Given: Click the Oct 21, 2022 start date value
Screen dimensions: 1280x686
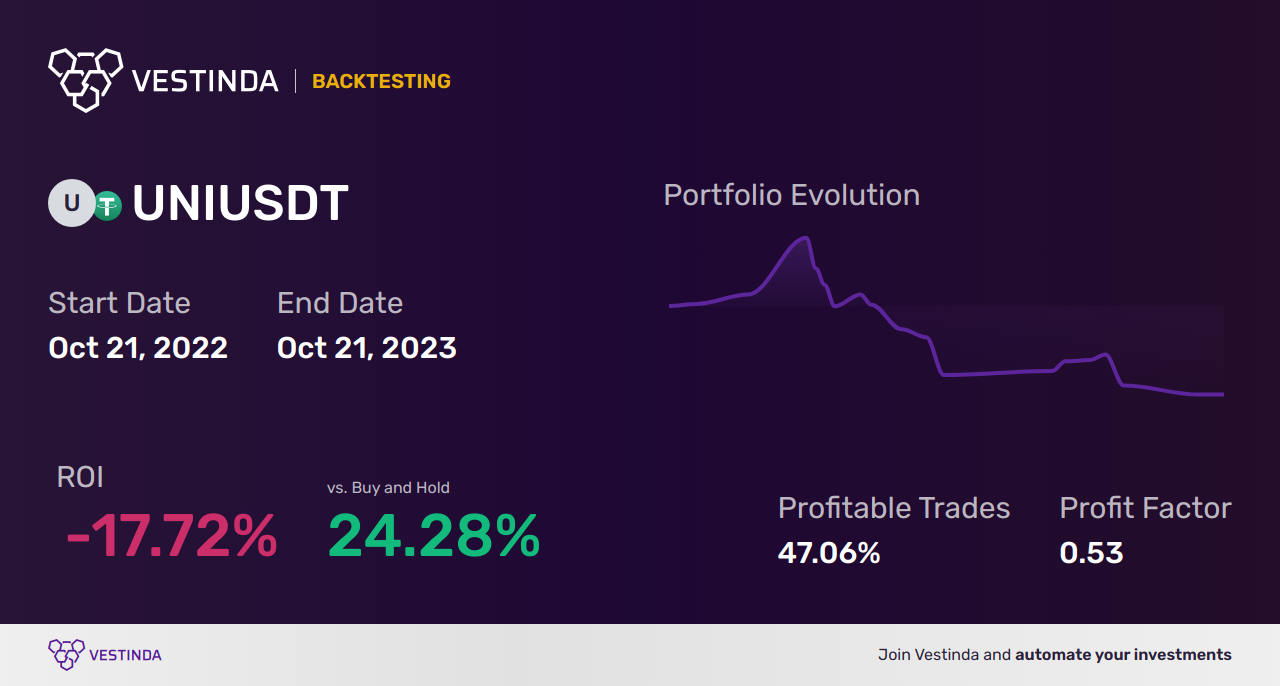Looking at the screenshot, I should click(138, 348).
